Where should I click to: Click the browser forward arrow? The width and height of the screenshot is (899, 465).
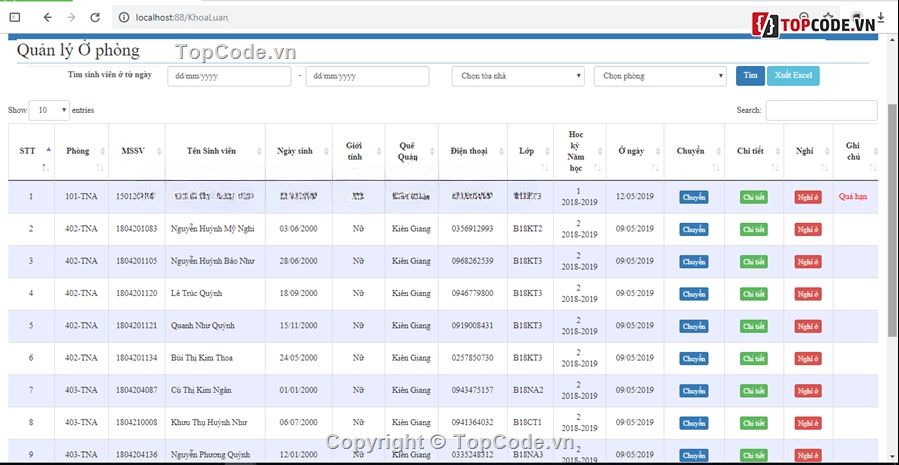coord(71,17)
